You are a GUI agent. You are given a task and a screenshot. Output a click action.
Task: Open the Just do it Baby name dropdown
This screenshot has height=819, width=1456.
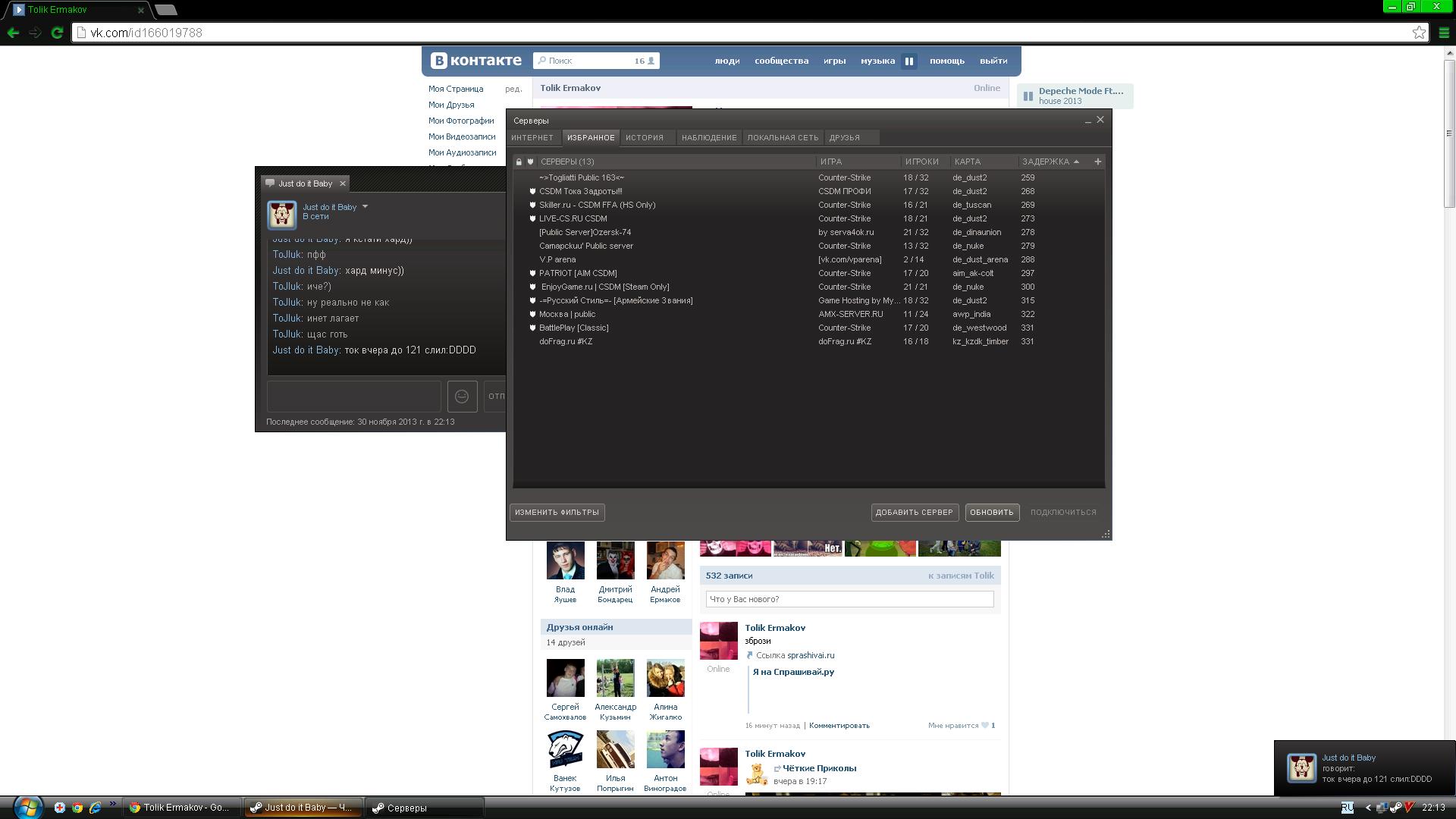click(x=365, y=207)
